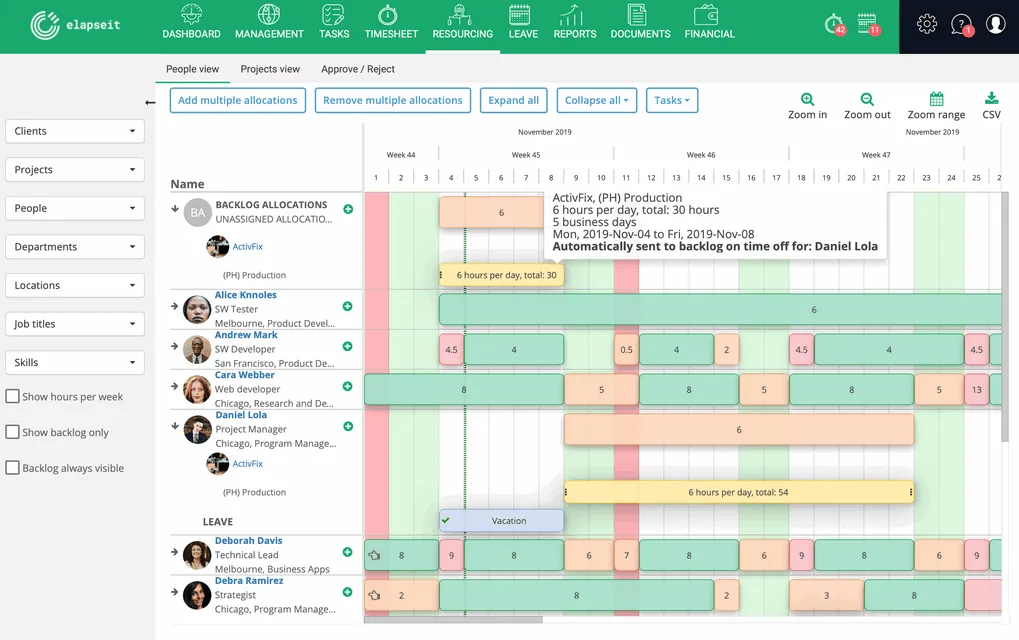Click Add multiple allocations button
This screenshot has height=640, width=1019.
coord(238,100)
